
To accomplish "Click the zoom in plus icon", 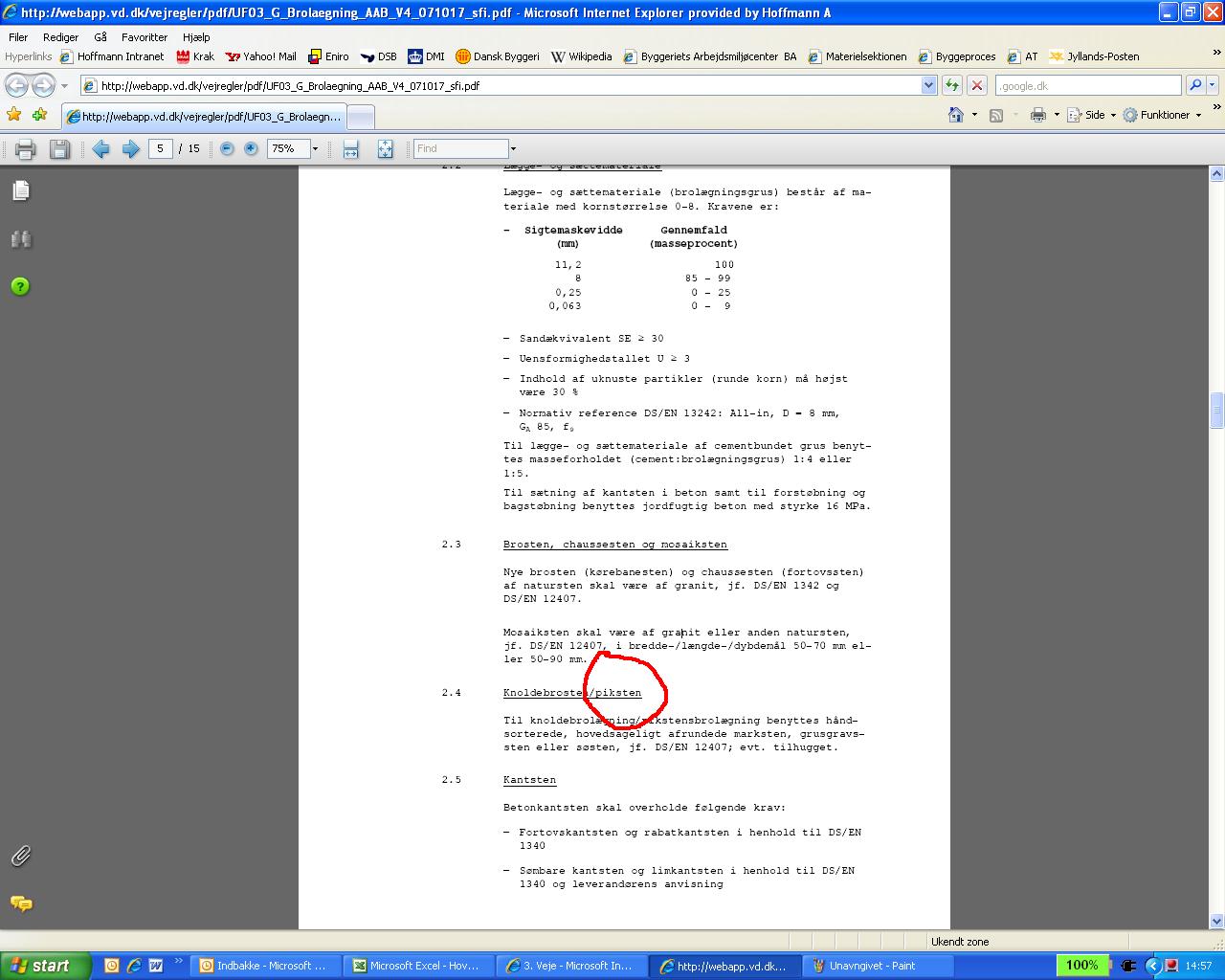I will (x=251, y=149).
